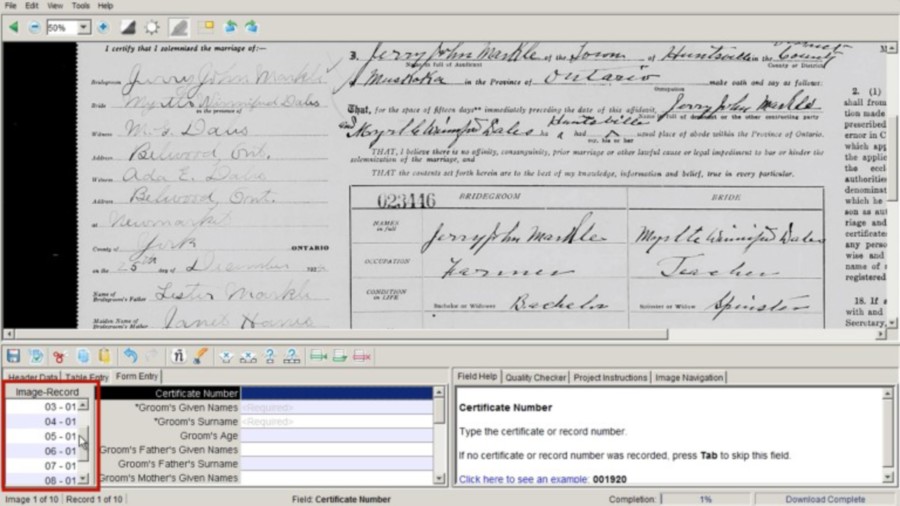Click the Completion progress bar
Viewport: 900px width, 506px height.
705,499
